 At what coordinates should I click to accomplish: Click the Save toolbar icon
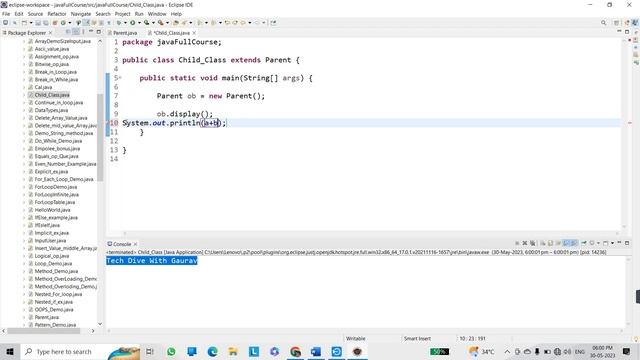point(38,23)
